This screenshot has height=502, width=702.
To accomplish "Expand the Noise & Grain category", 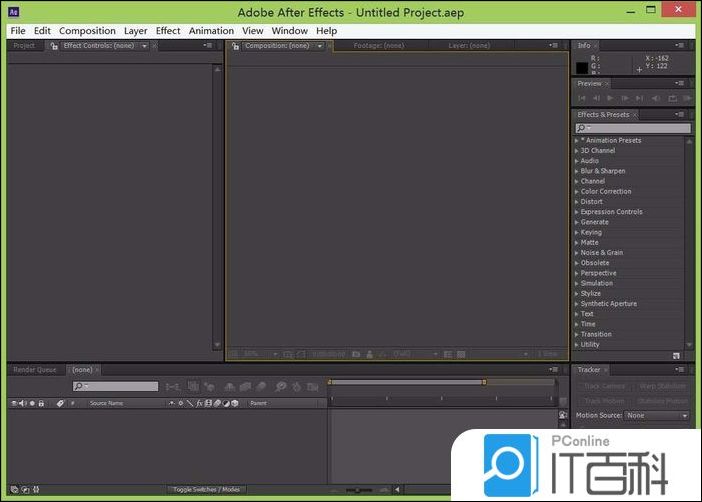I will coord(577,253).
